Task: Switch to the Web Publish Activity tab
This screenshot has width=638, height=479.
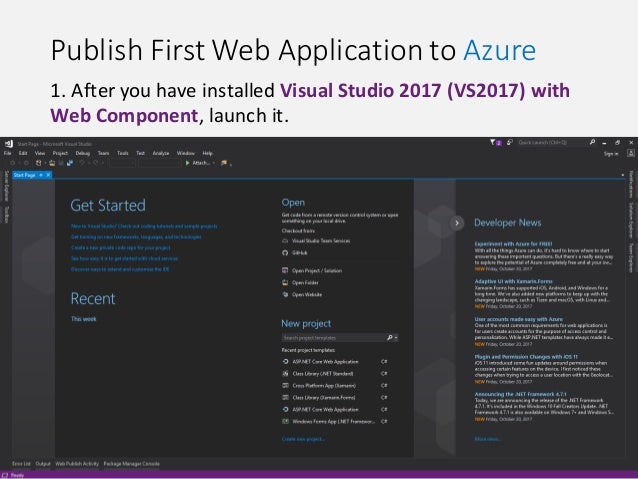Action: 77,464
